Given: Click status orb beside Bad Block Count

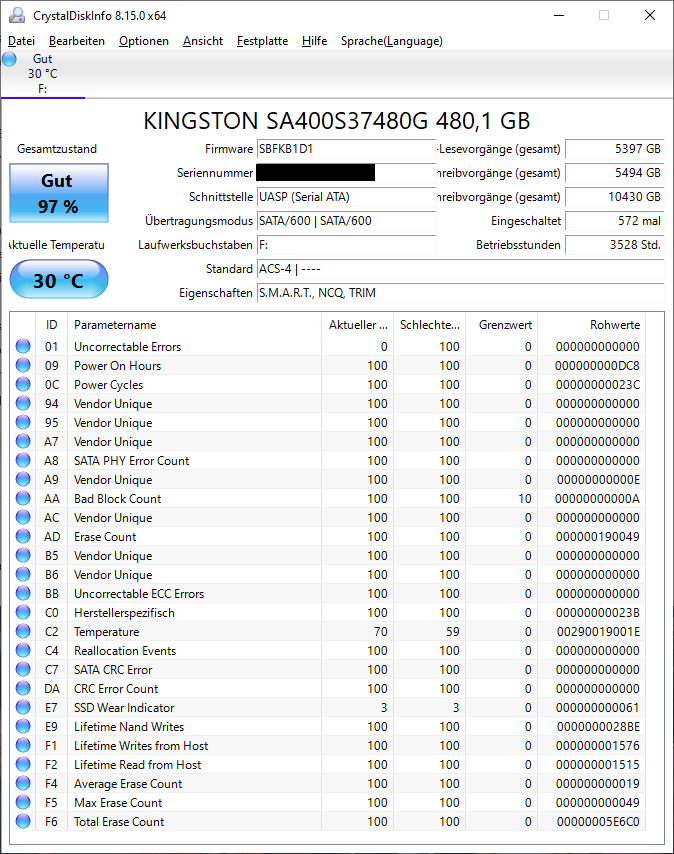Looking at the screenshot, I should click(23, 499).
